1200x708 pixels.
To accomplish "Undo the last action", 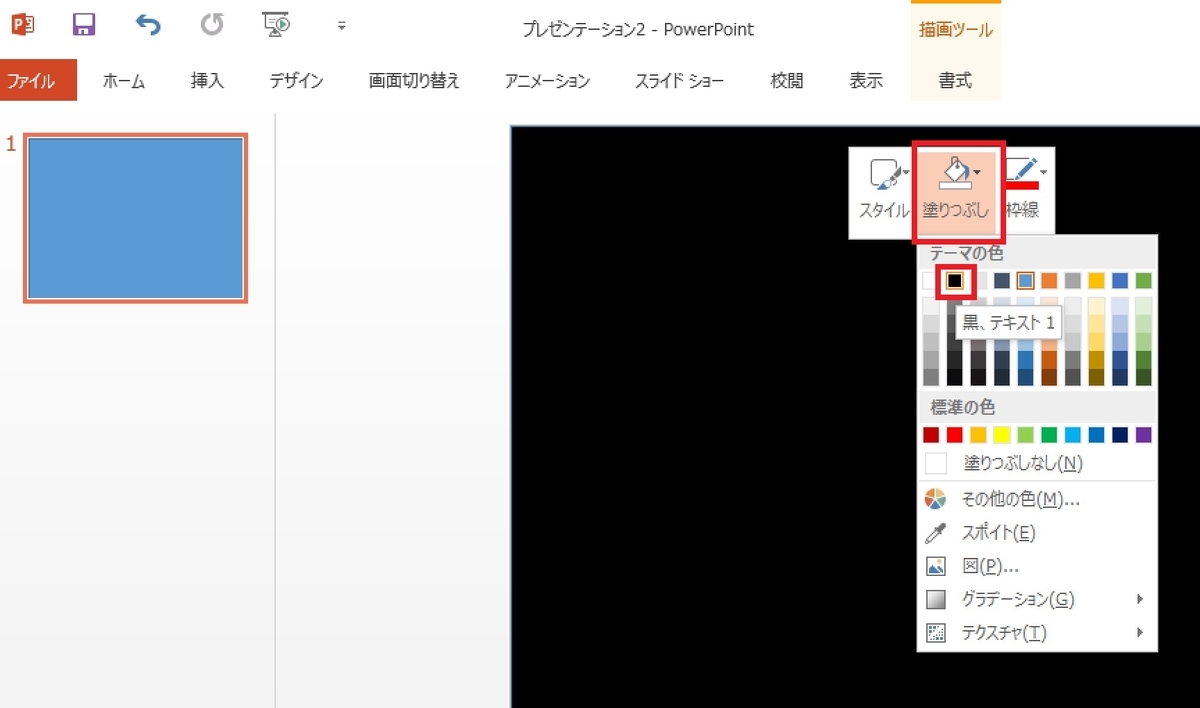I will click(x=148, y=25).
